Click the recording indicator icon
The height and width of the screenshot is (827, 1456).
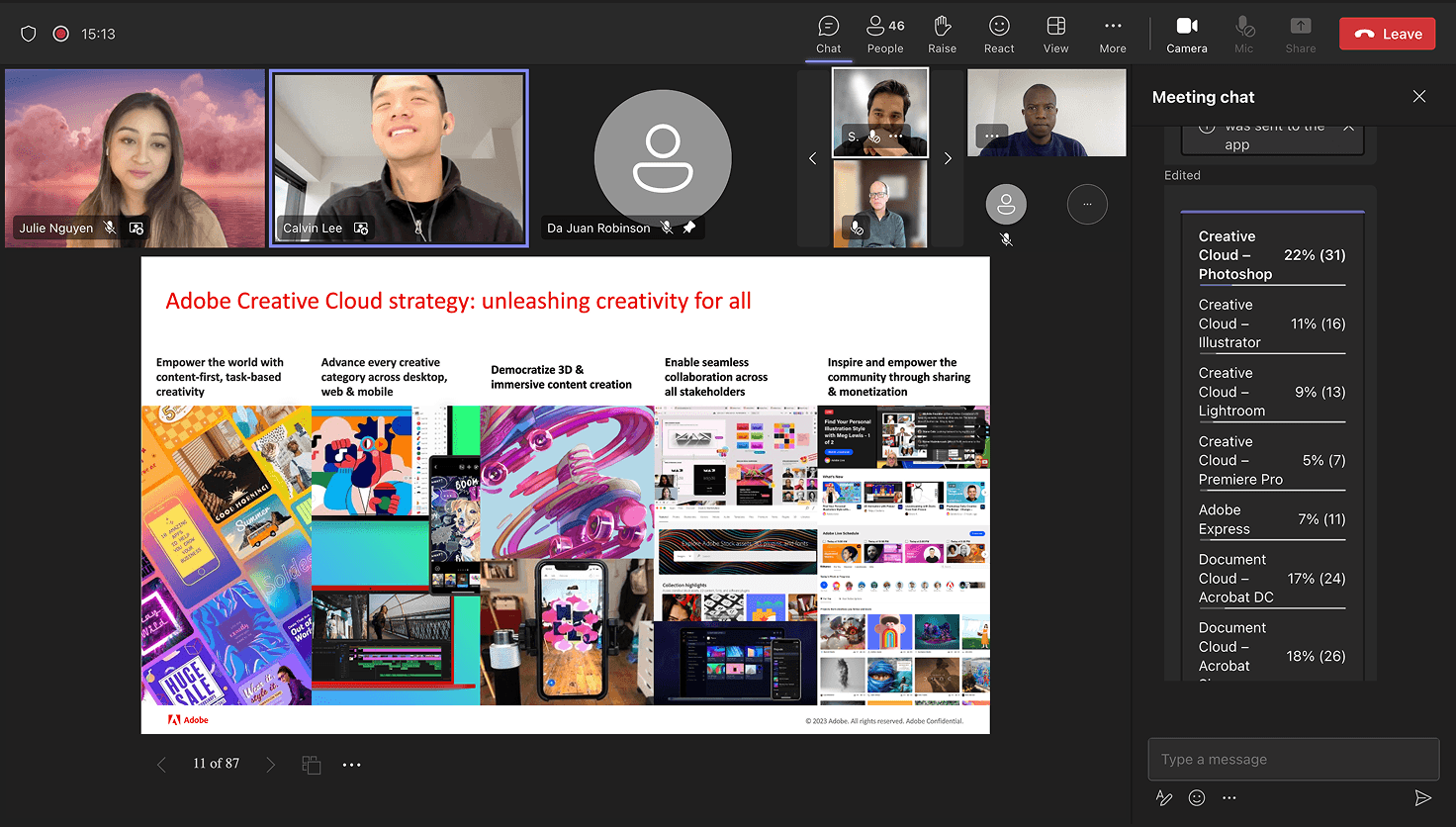click(60, 34)
